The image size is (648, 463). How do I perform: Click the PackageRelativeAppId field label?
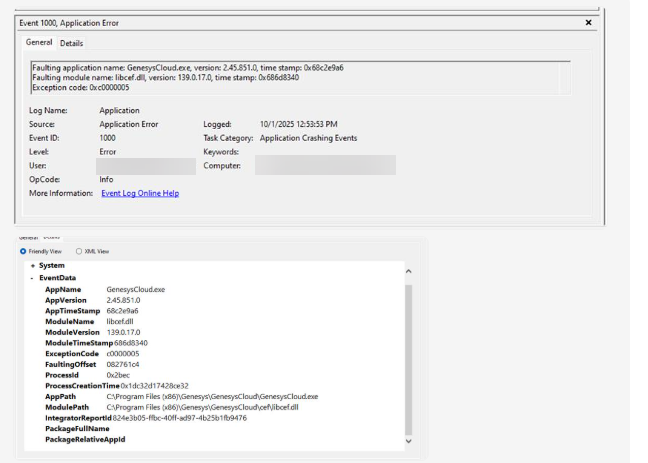(85, 439)
